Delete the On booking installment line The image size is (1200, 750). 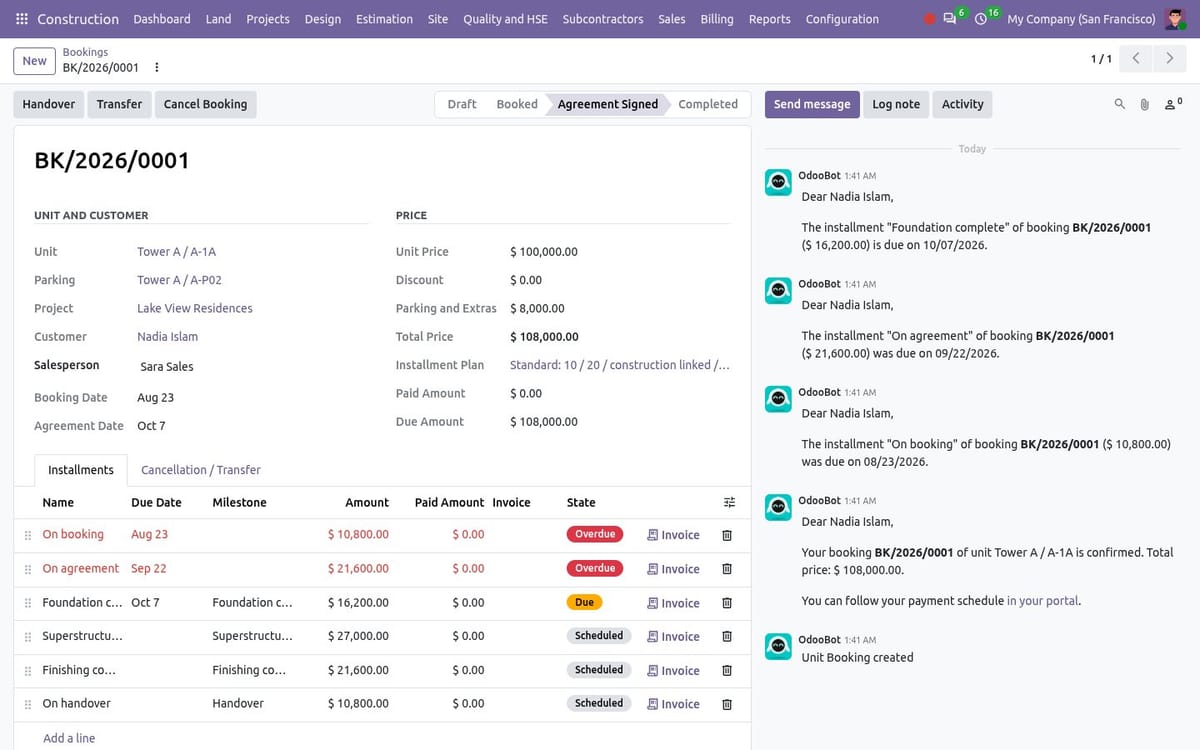point(727,535)
